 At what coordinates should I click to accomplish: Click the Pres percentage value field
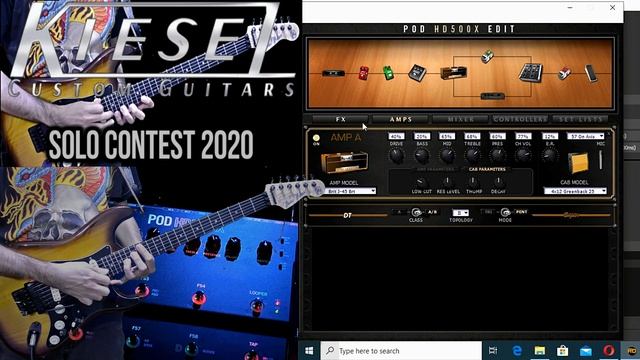tap(498, 136)
